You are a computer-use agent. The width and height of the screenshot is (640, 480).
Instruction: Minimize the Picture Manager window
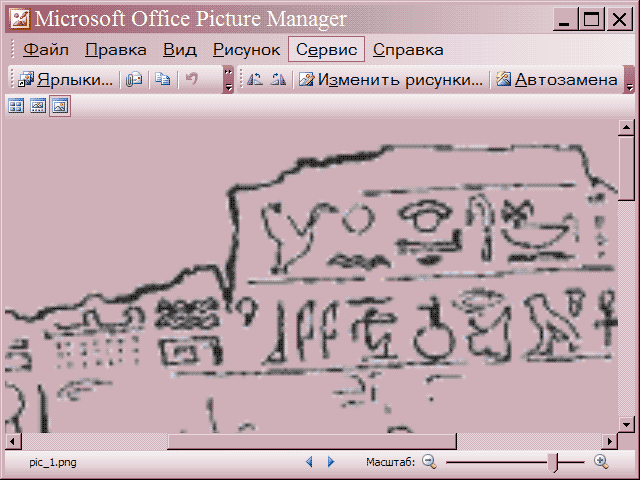point(564,19)
